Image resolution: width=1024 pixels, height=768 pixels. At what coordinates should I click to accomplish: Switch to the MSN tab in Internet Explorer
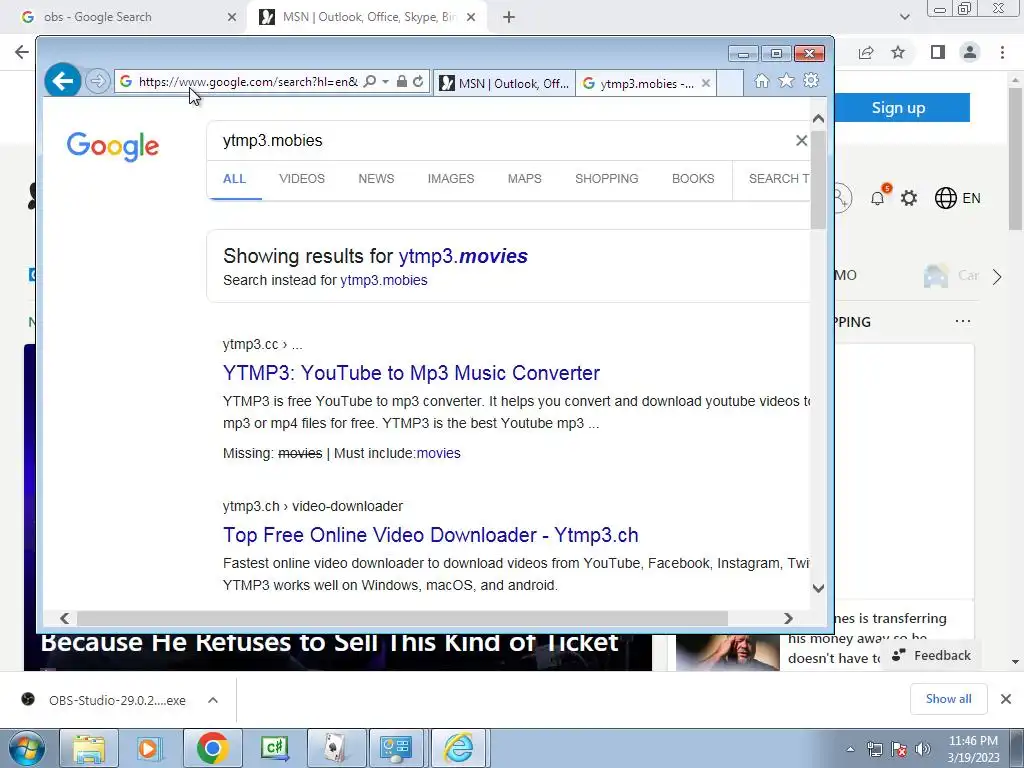pyautogui.click(x=504, y=84)
